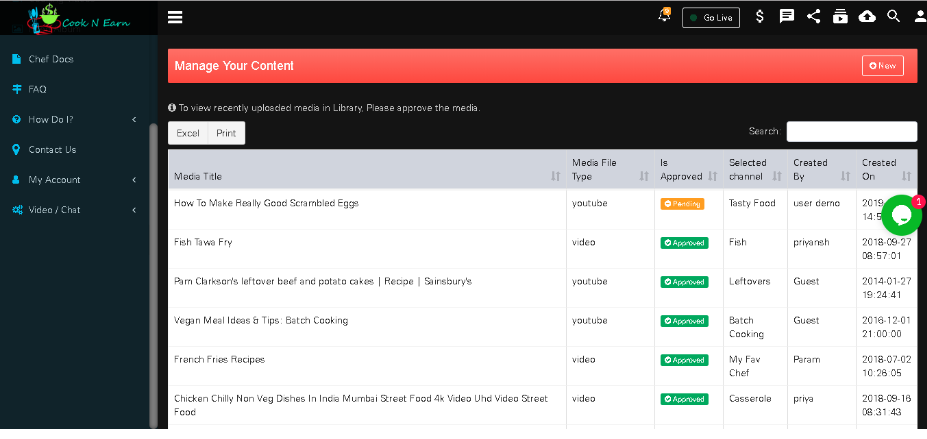Click "My Fav Chef" channel cell
The height and width of the screenshot is (439, 927).
(745, 366)
